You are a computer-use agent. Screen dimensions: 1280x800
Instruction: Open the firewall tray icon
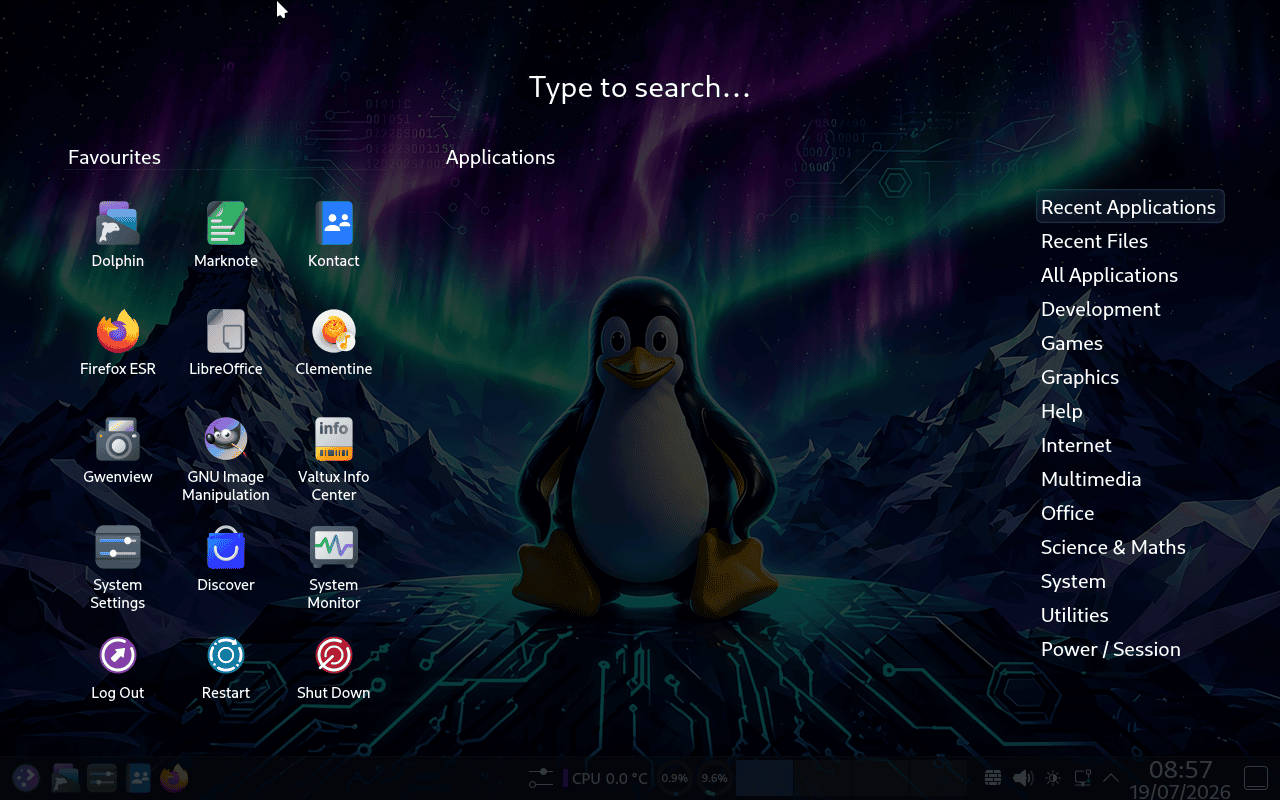(x=993, y=777)
